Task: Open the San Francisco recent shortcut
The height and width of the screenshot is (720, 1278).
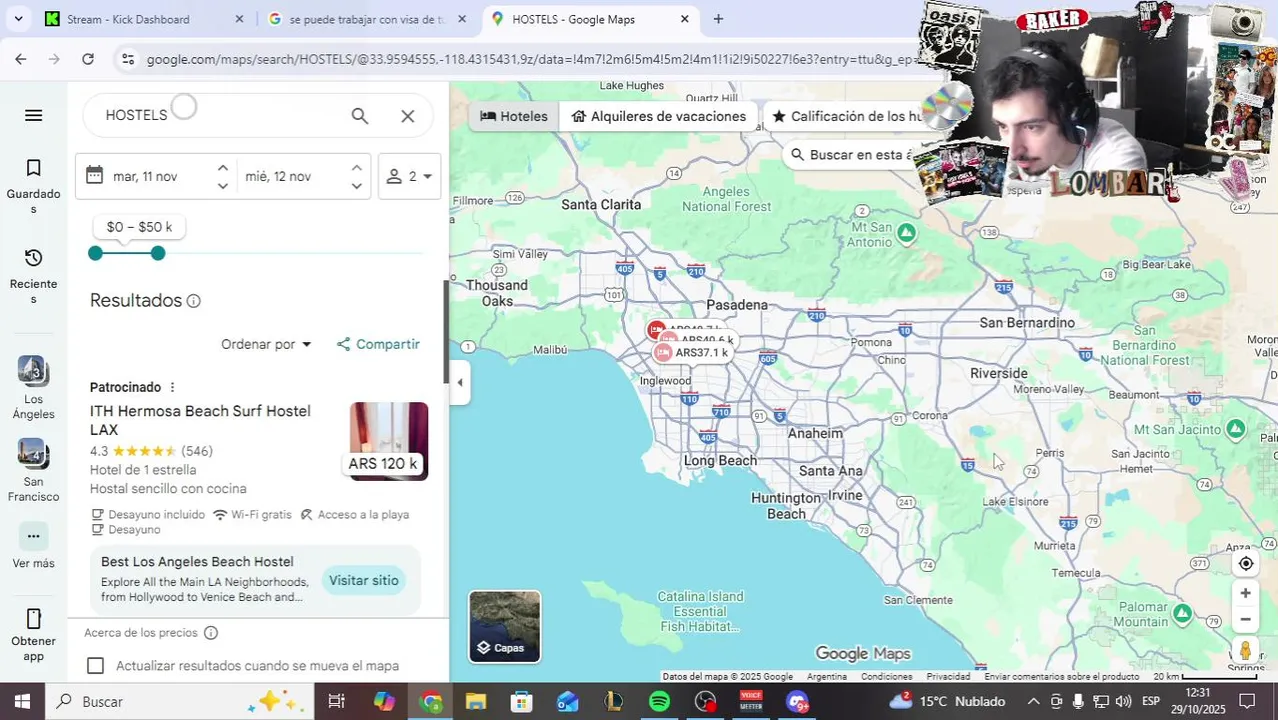Action: [x=33, y=471]
